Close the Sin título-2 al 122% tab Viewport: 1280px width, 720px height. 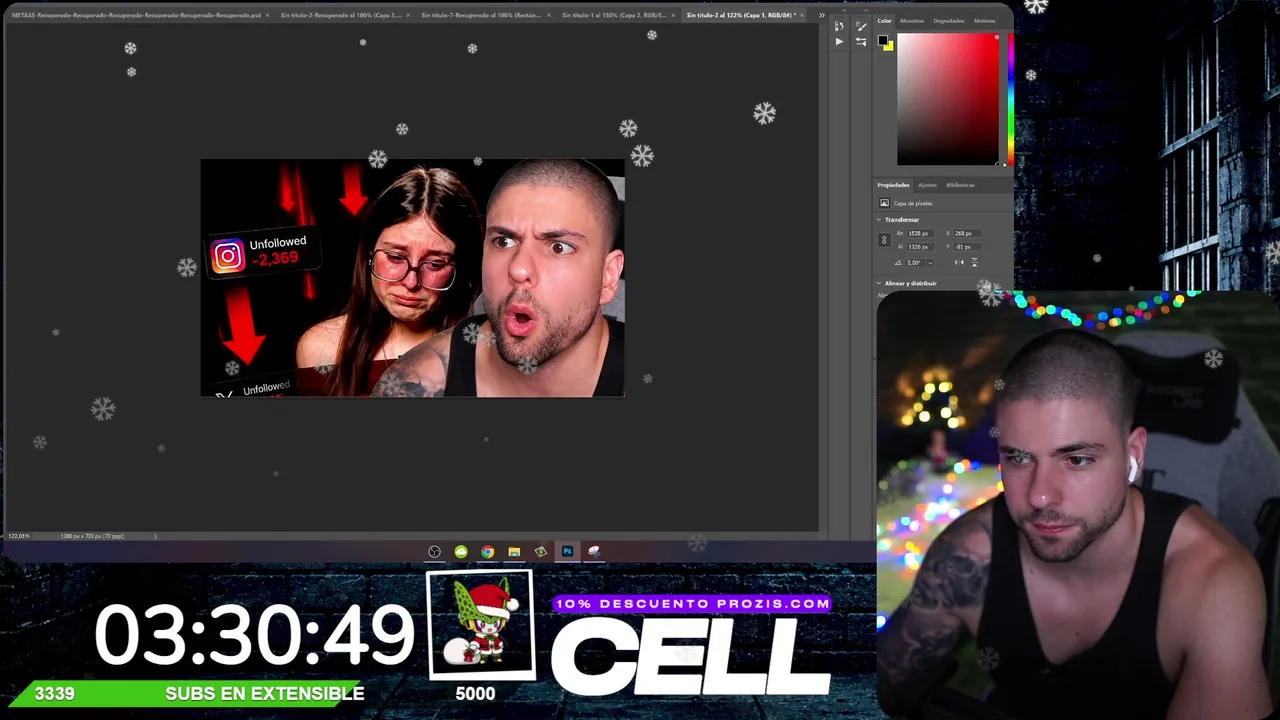point(802,15)
